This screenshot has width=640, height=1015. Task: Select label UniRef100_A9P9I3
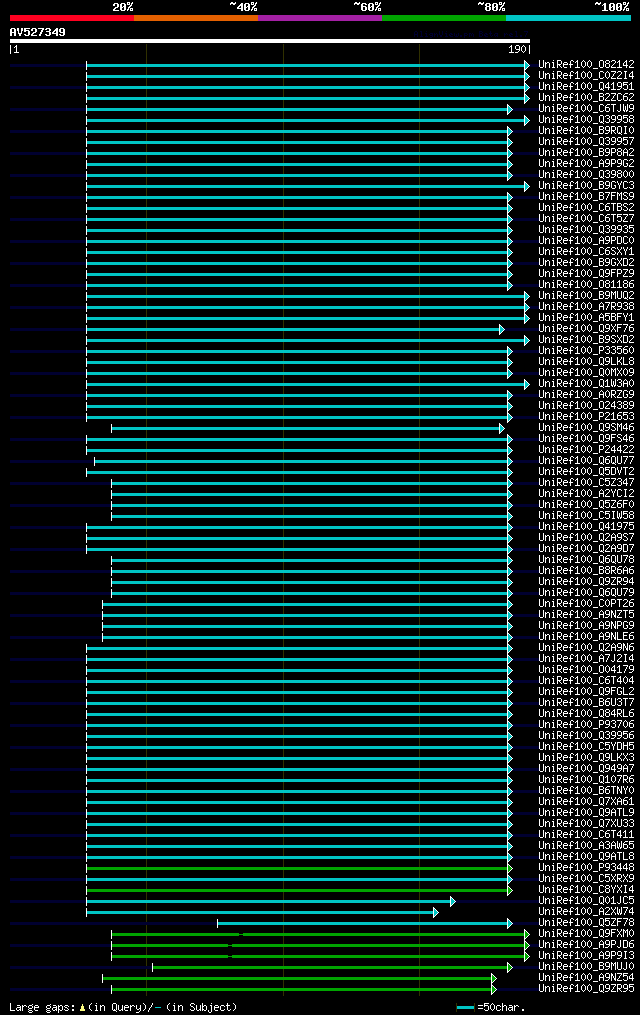pyautogui.click(x=586, y=955)
